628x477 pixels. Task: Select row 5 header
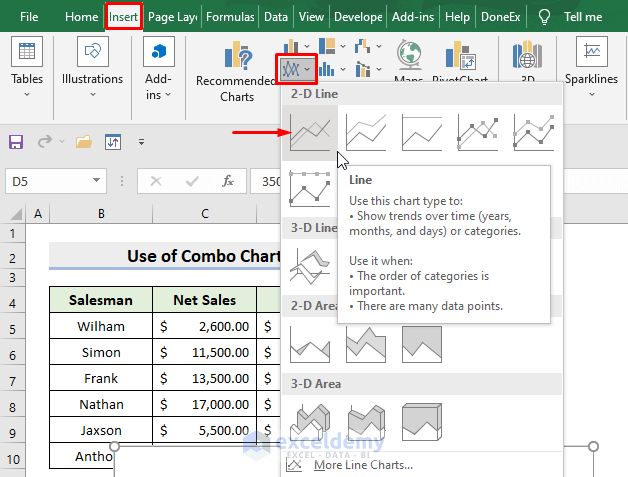click(12, 329)
